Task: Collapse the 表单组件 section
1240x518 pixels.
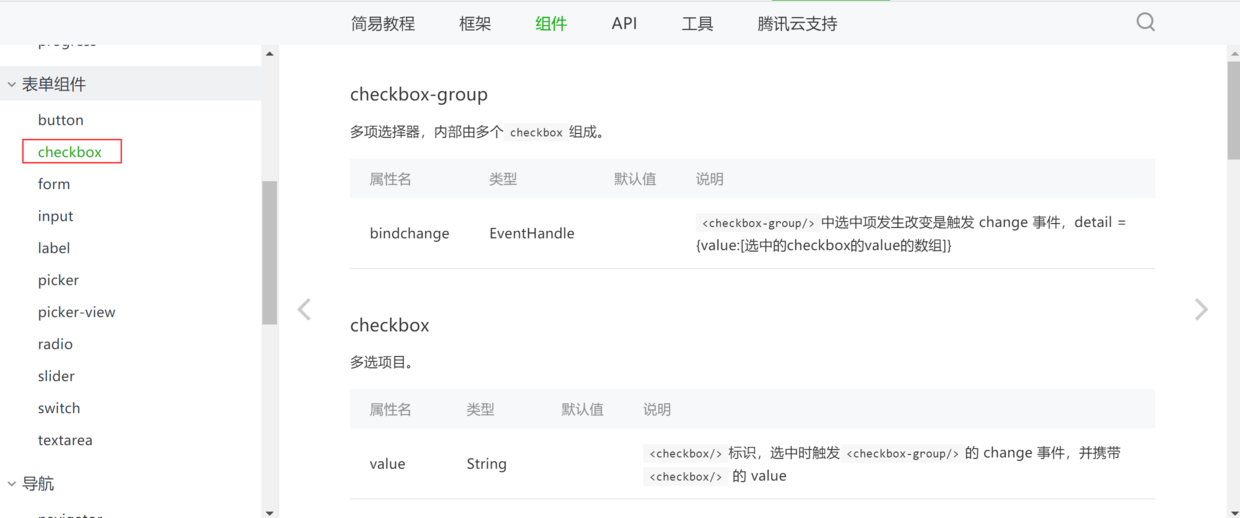Action: (12, 85)
